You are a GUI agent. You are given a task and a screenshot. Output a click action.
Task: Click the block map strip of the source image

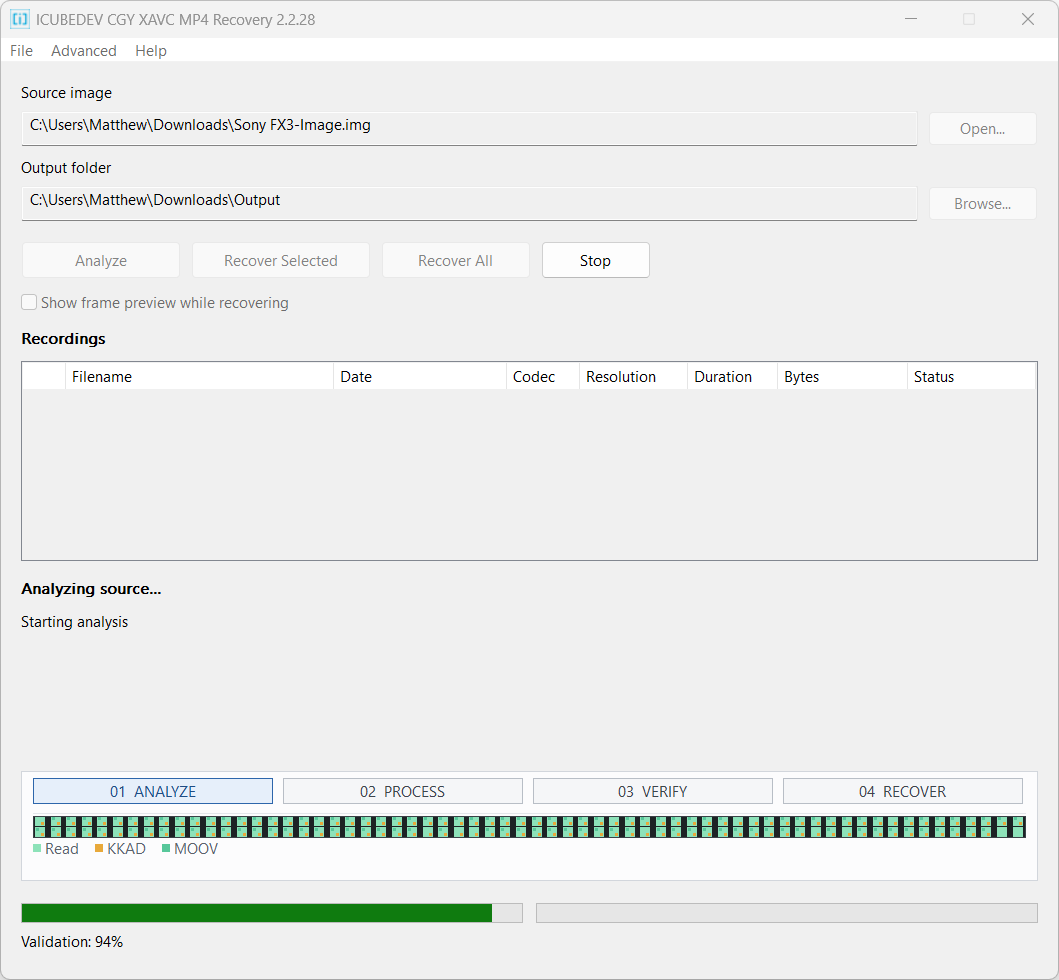[x=530, y=827]
